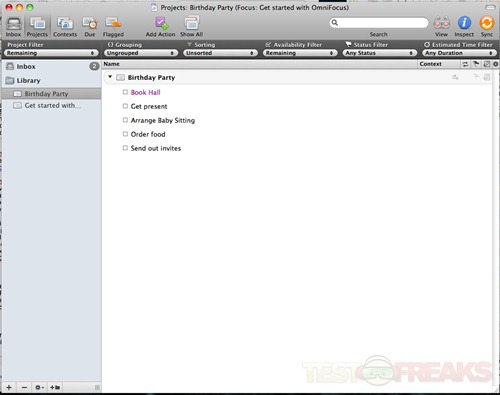Select the Arrange Baby Sitting text
Image resolution: width=500 pixels, height=395 pixels.
pyautogui.click(x=163, y=120)
